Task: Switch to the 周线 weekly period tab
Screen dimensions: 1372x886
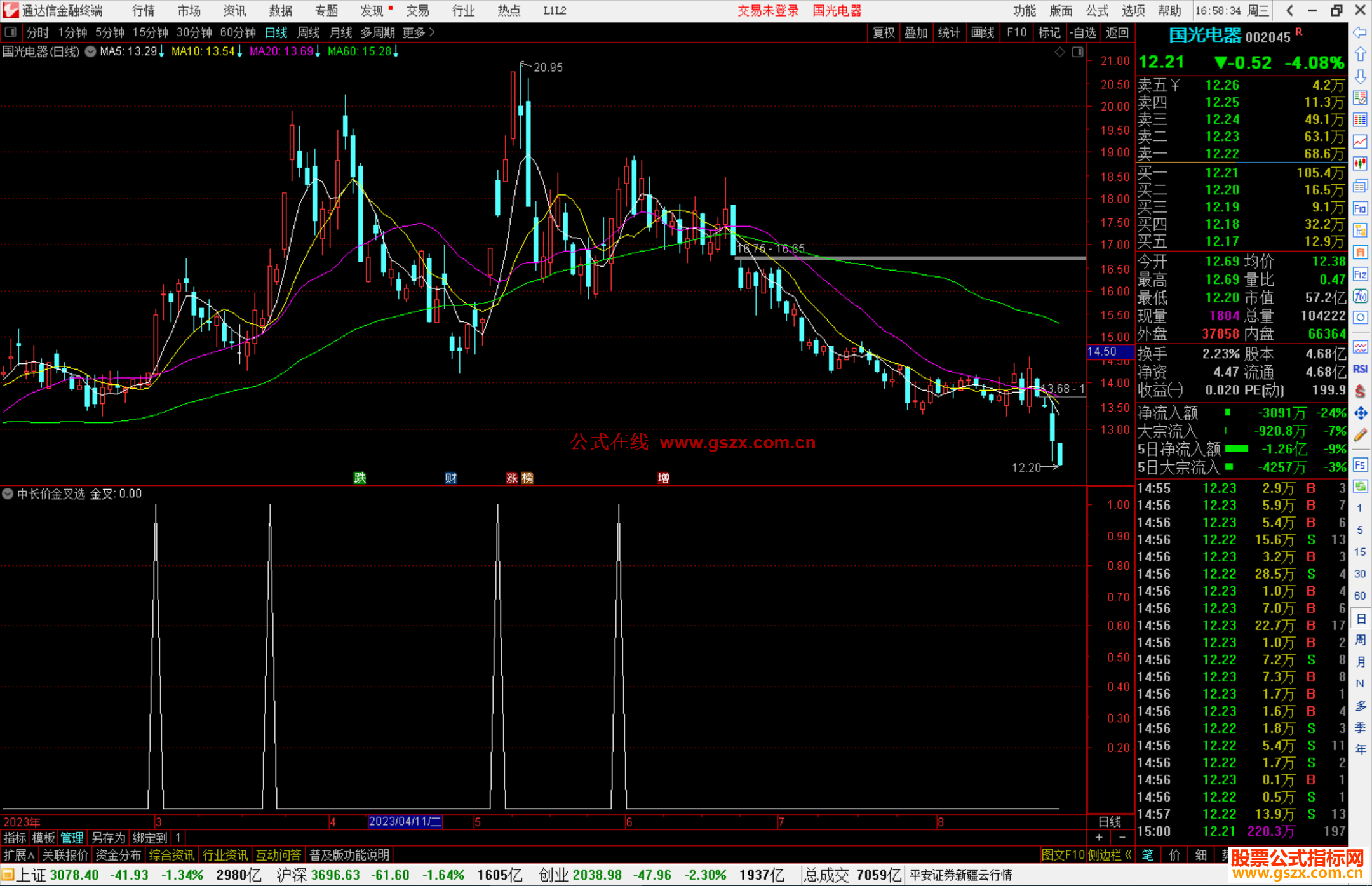Action: (x=309, y=32)
